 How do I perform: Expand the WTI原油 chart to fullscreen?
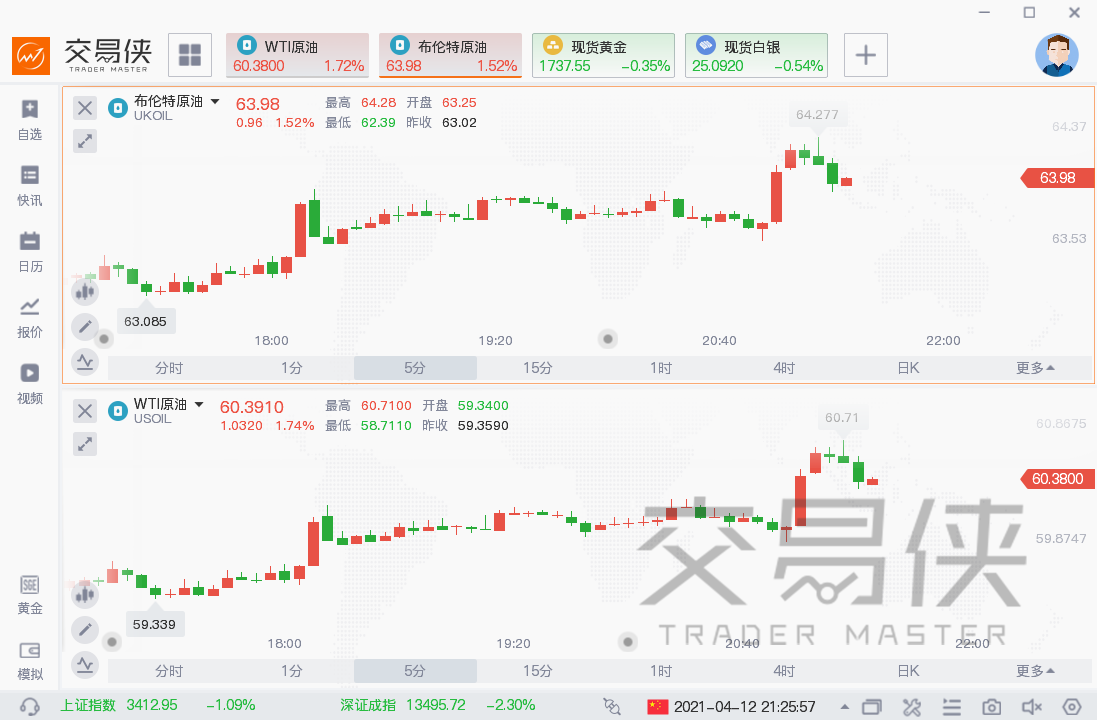[85, 444]
